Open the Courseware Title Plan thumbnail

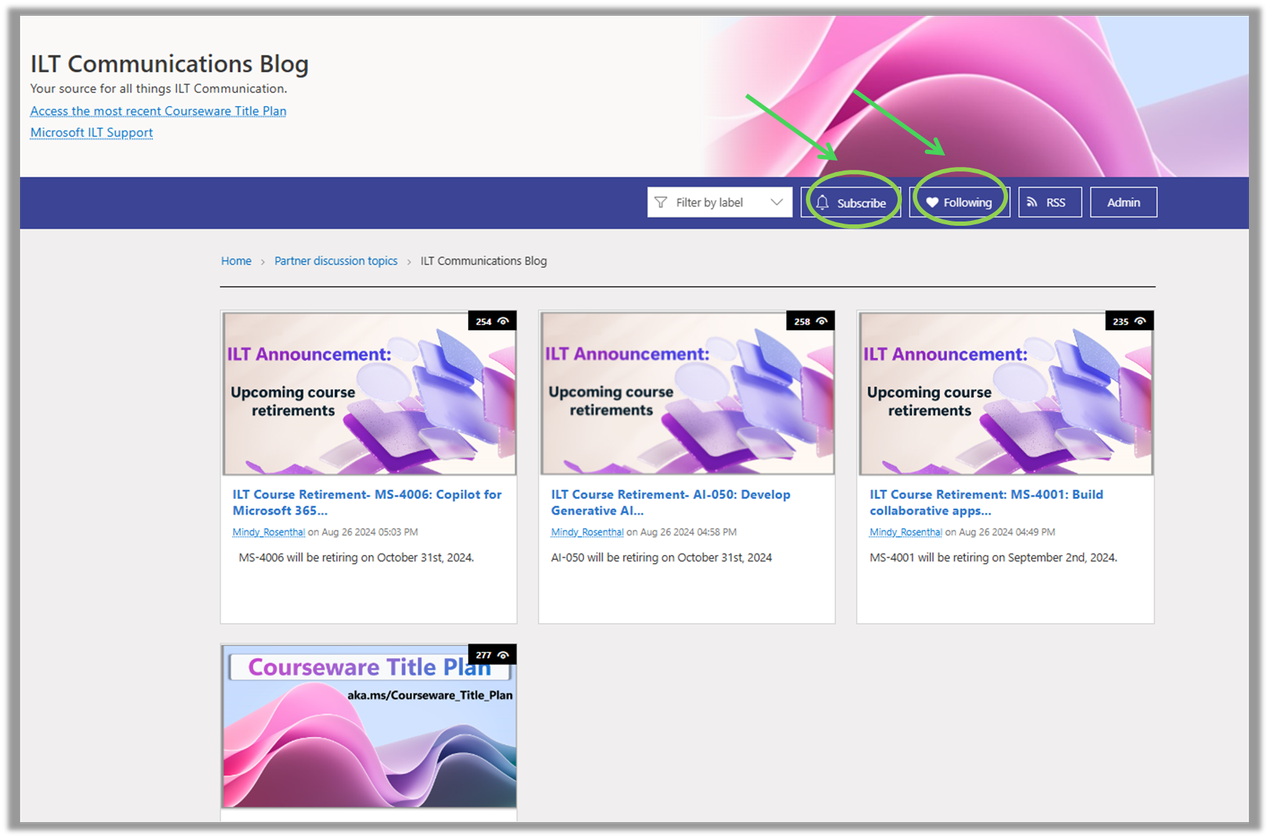coord(369,726)
